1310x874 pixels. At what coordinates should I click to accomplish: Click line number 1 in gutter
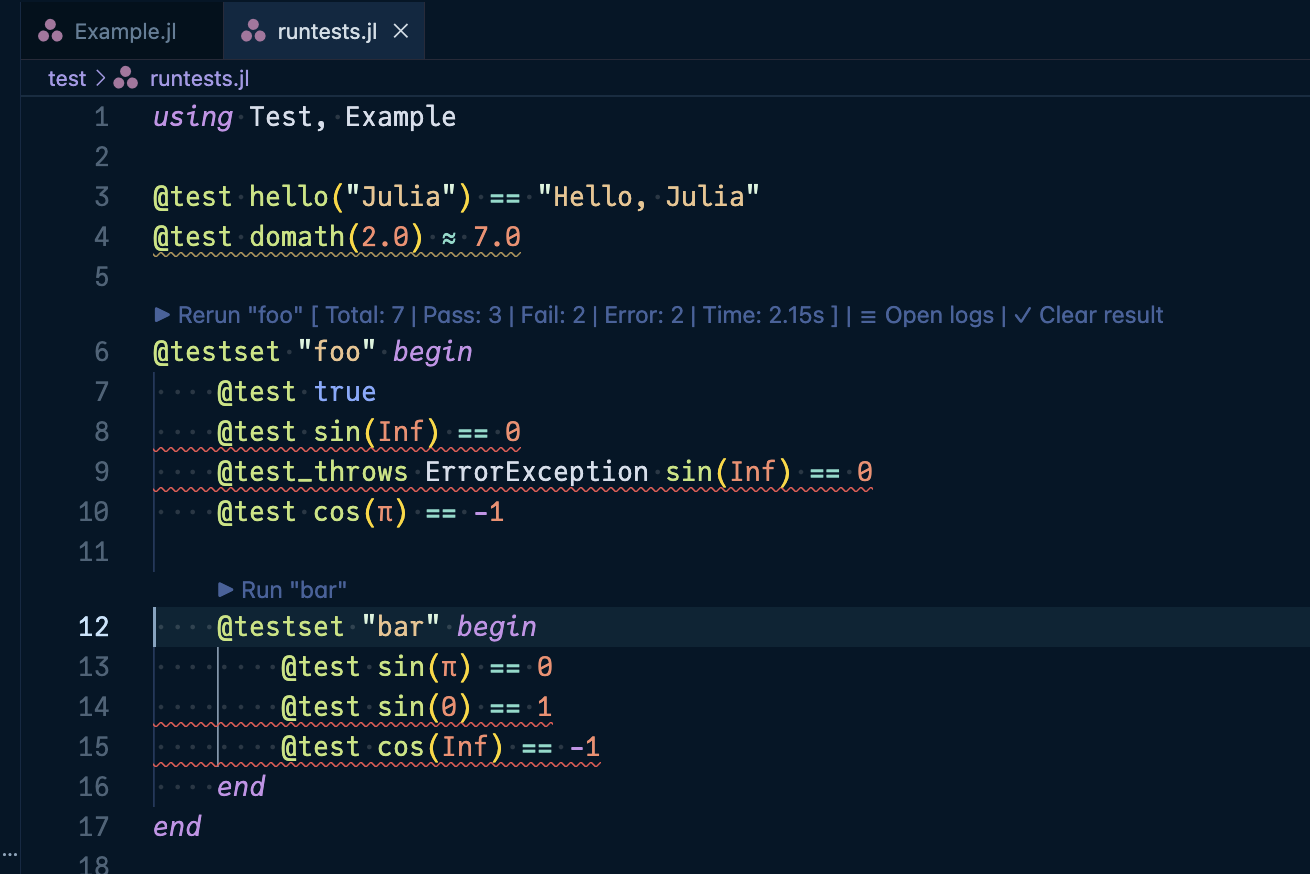(x=101, y=117)
